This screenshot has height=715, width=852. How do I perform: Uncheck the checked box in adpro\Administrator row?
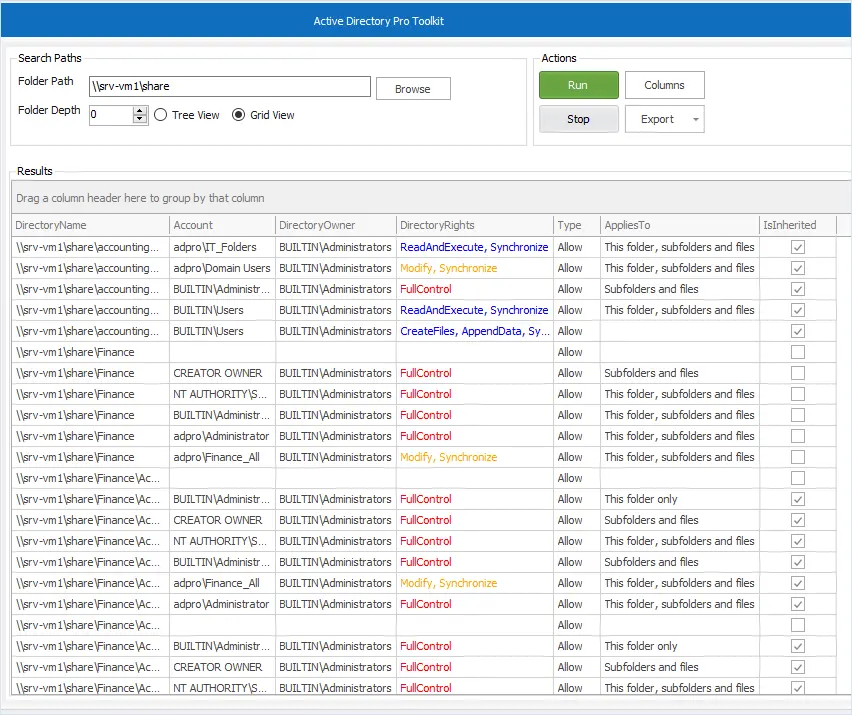(798, 604)
